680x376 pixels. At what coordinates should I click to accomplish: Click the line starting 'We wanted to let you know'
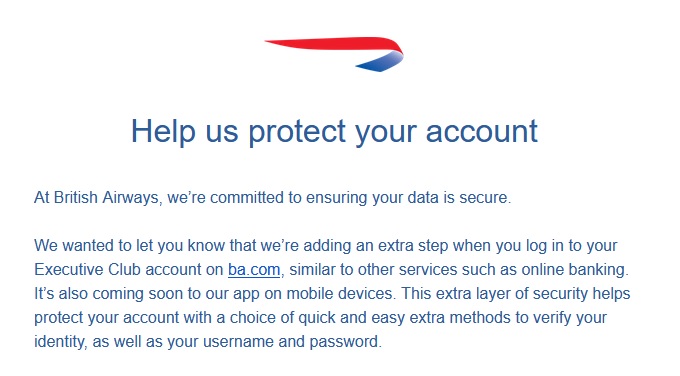(x=326, y=246)
